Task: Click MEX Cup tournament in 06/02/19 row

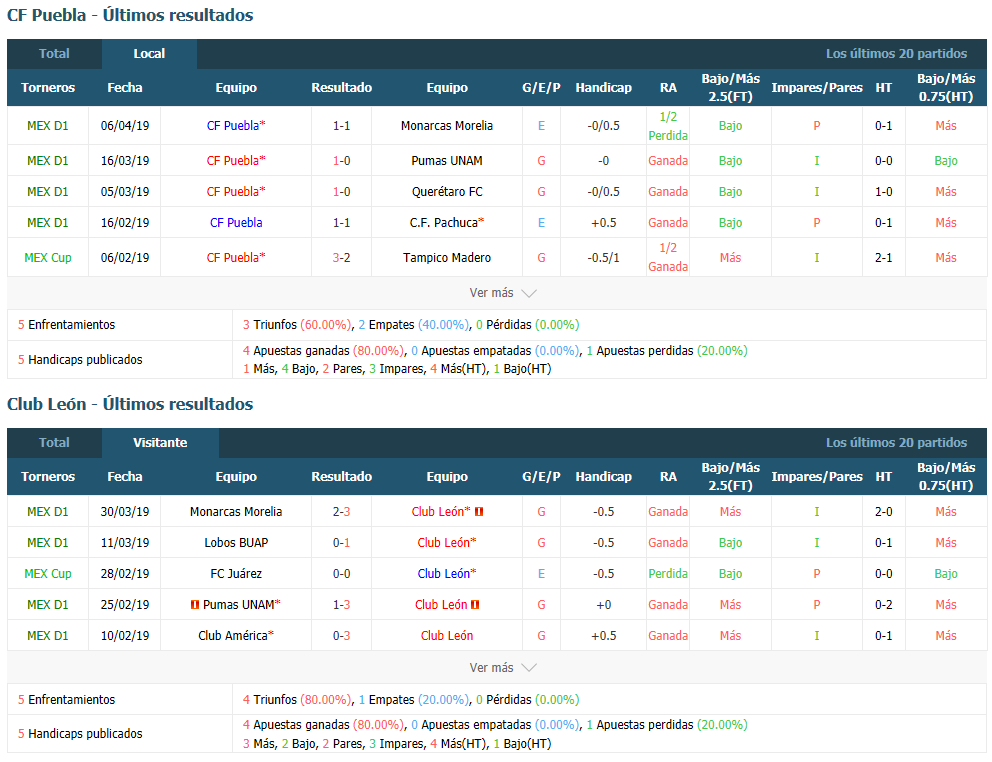Action: tap(48, 258)
